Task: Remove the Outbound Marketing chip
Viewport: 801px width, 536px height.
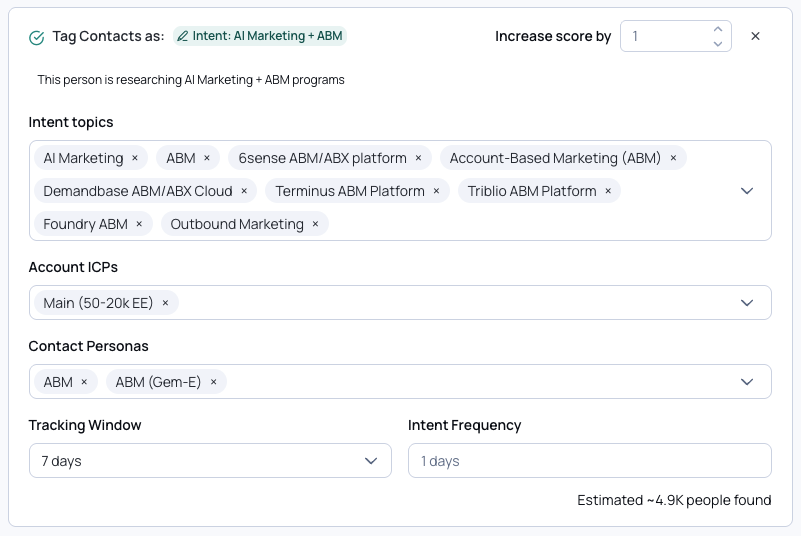Action: [315, 224]
